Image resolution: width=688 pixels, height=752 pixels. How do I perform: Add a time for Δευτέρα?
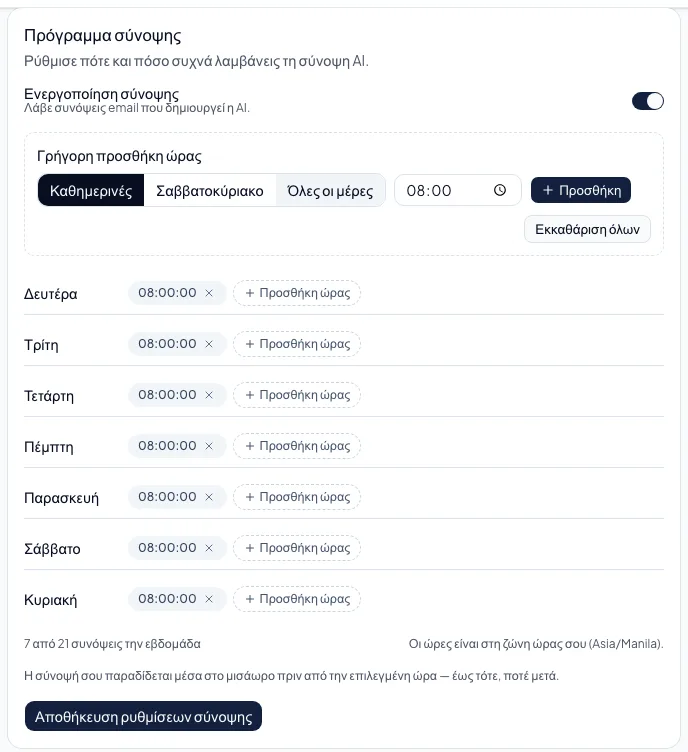297,293
